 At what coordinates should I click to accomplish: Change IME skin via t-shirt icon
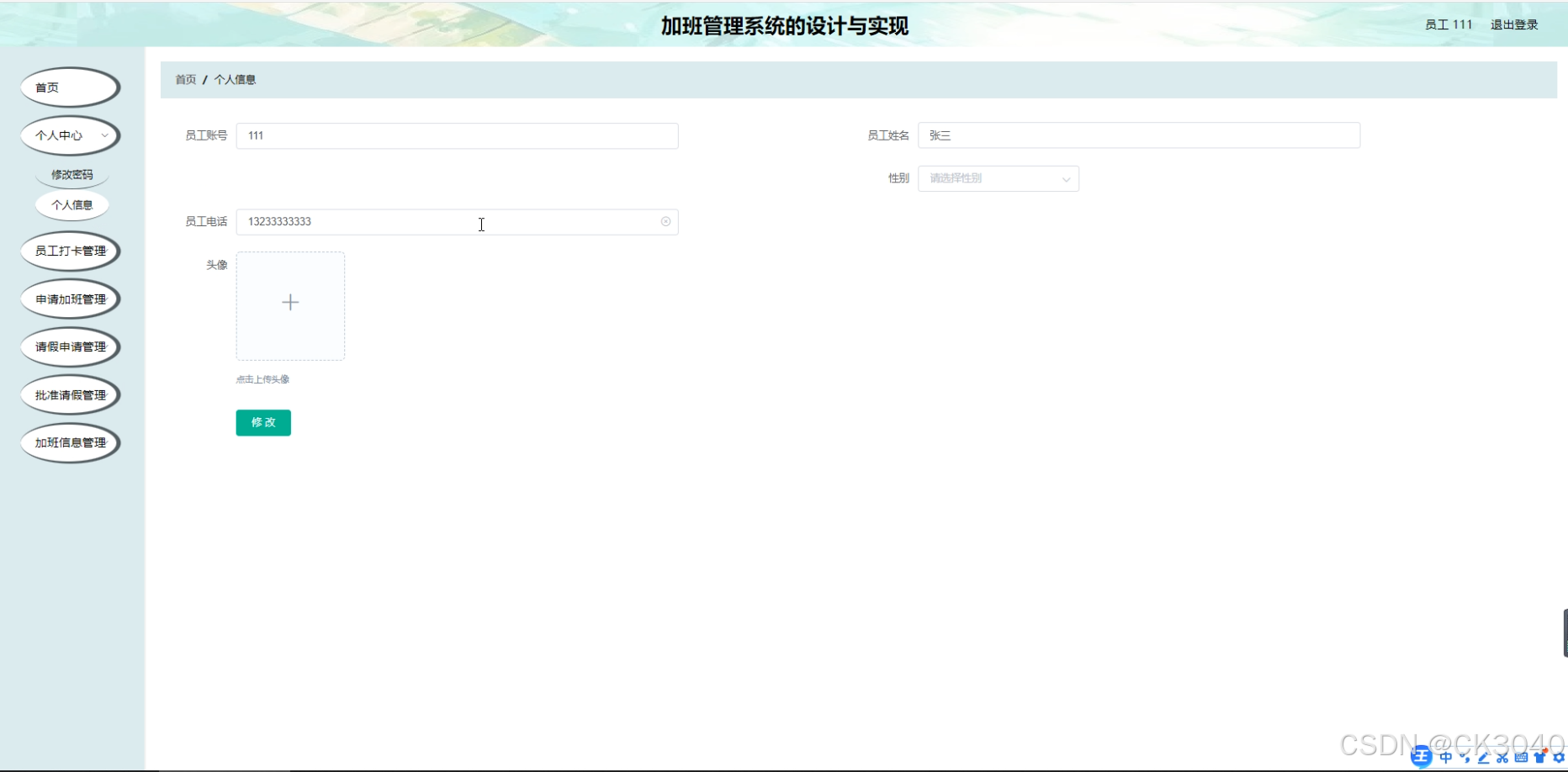(x=1539, y=758)
